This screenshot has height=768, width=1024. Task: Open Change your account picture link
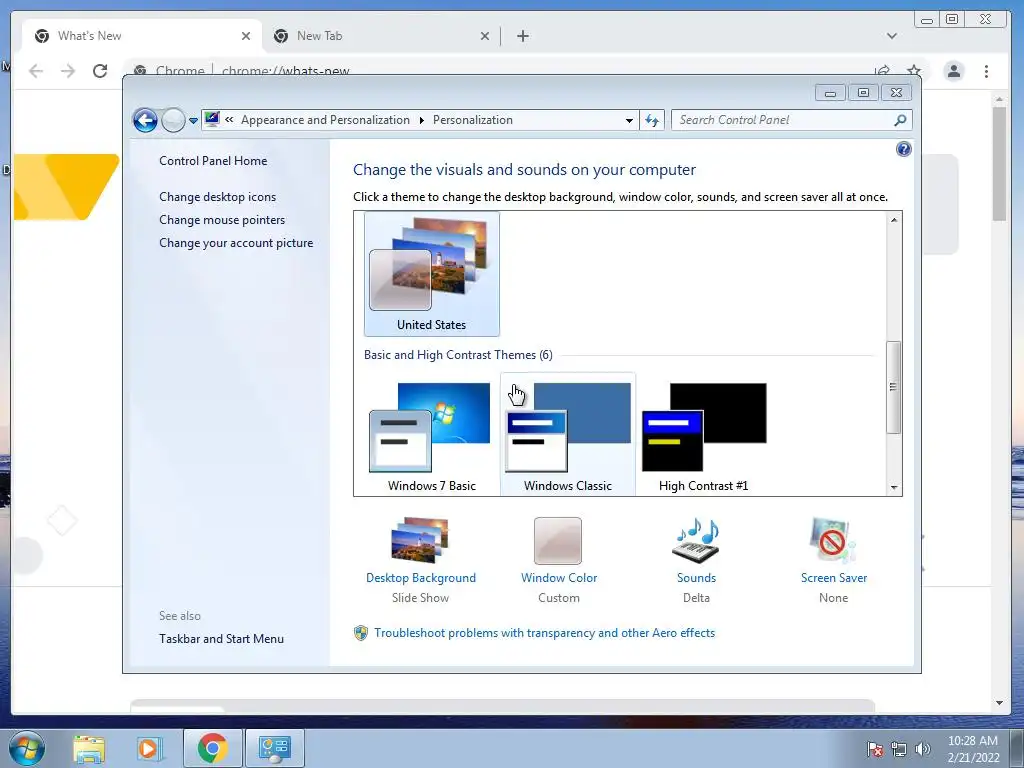[236, 242]
